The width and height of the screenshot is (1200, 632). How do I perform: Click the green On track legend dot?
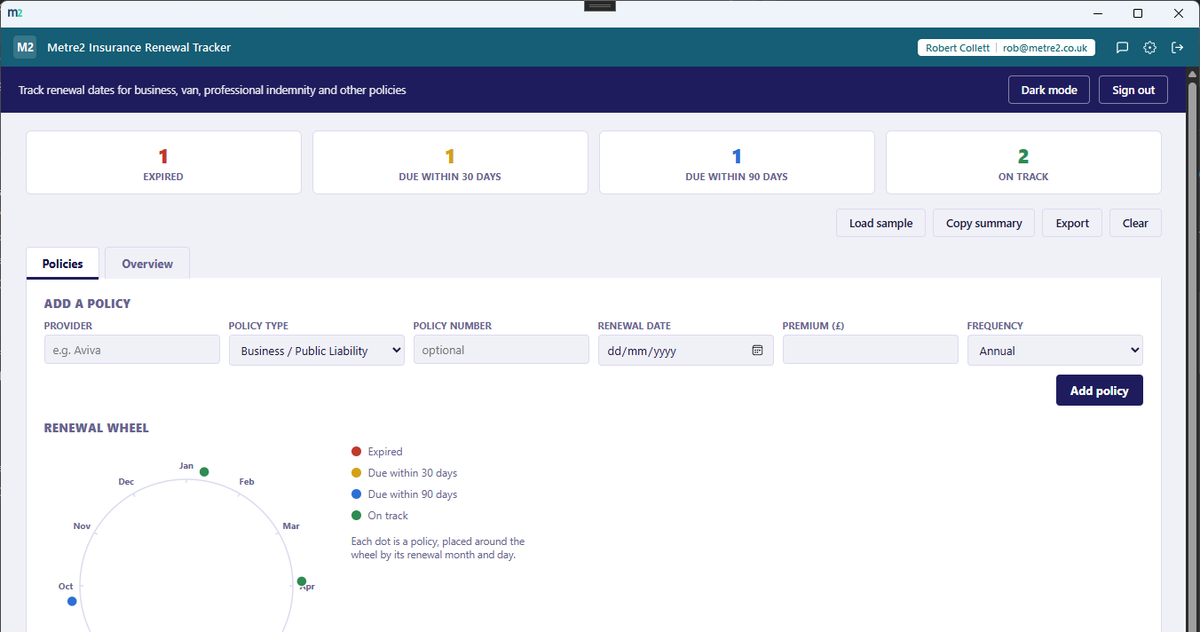356,516
